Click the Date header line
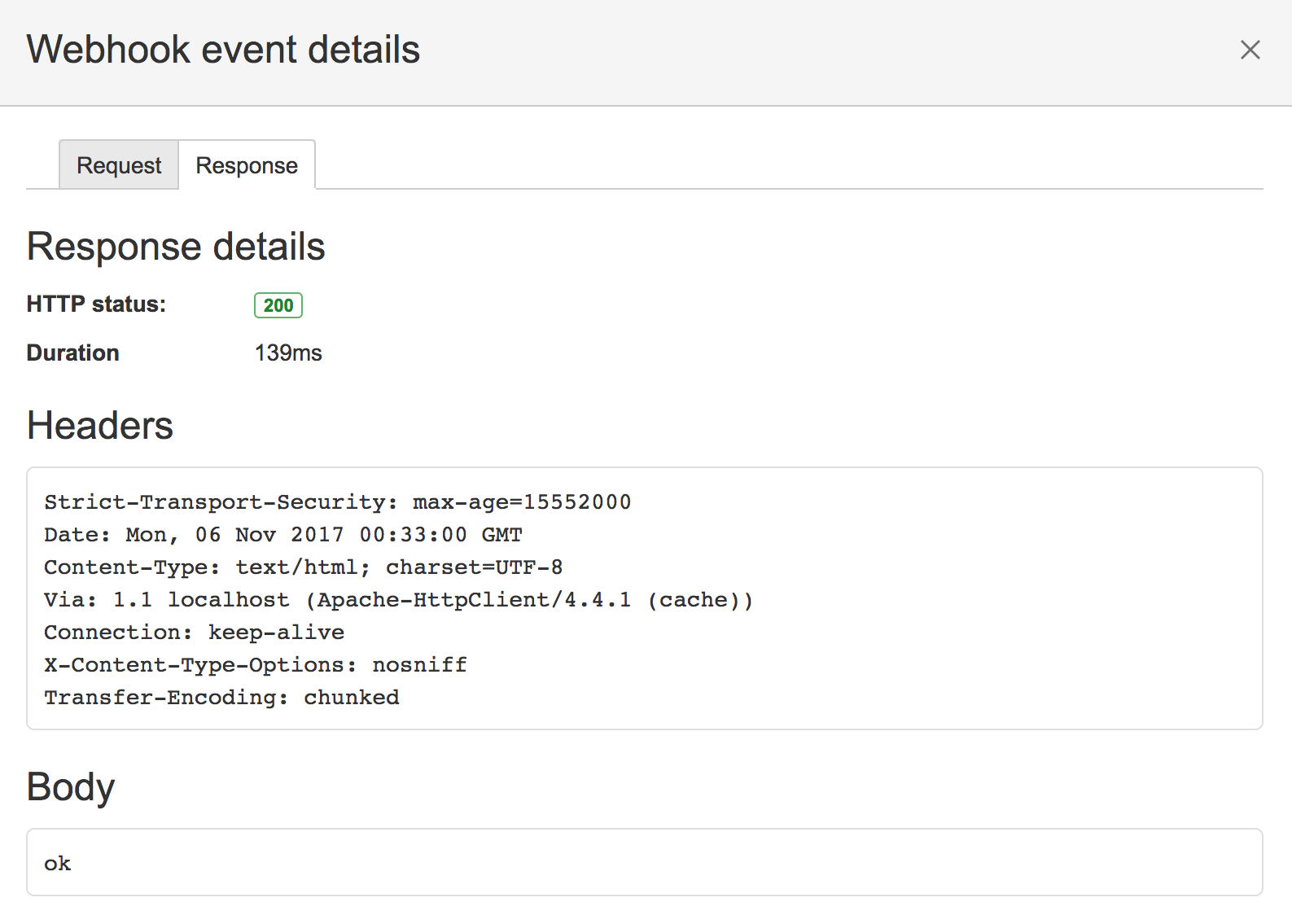The height and width of the screenshot is (924, 1292). tap(282, 535)
